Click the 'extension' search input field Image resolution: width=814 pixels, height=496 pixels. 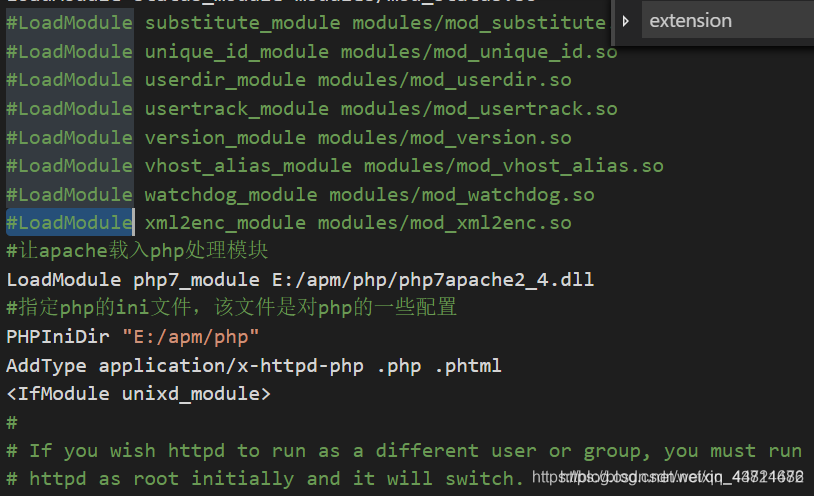[x=728, y=20]
